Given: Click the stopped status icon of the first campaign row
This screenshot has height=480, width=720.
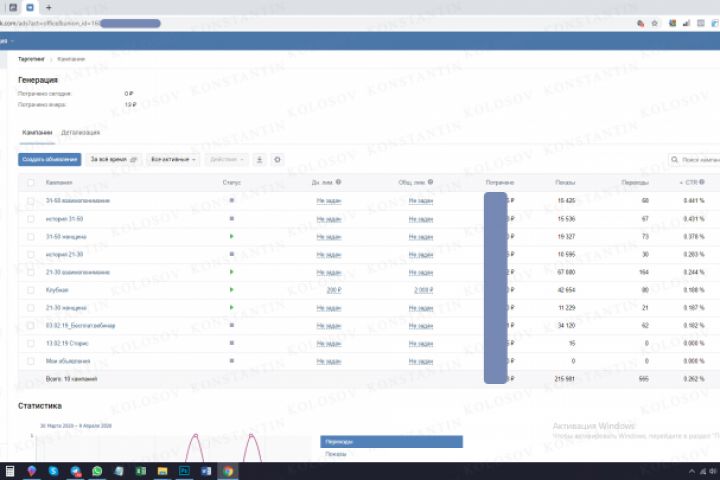Looking at the screenshot, I should [x=231, y=200].
